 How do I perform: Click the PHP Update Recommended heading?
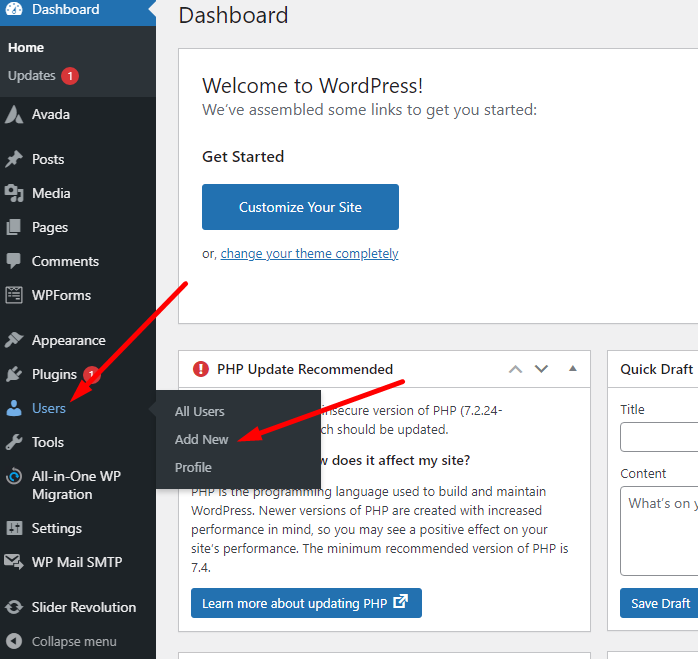305,369
